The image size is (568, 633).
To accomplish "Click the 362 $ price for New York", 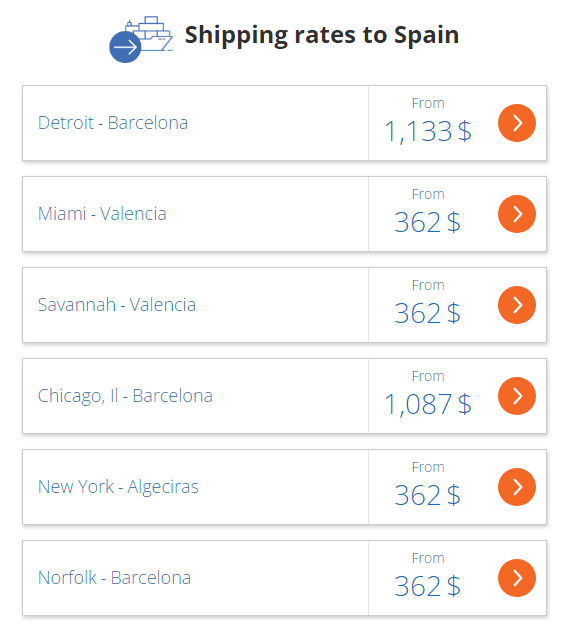I will tap(428, 495).
